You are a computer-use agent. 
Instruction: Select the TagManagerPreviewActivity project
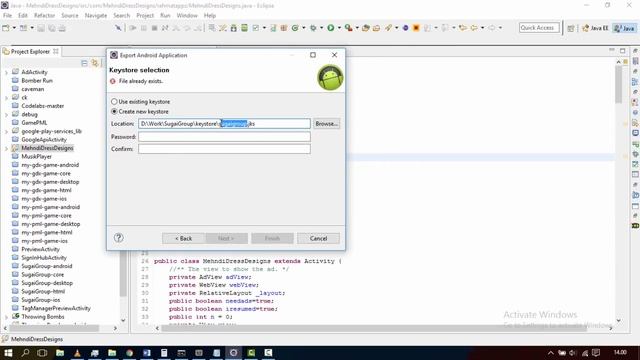[56, 308]
